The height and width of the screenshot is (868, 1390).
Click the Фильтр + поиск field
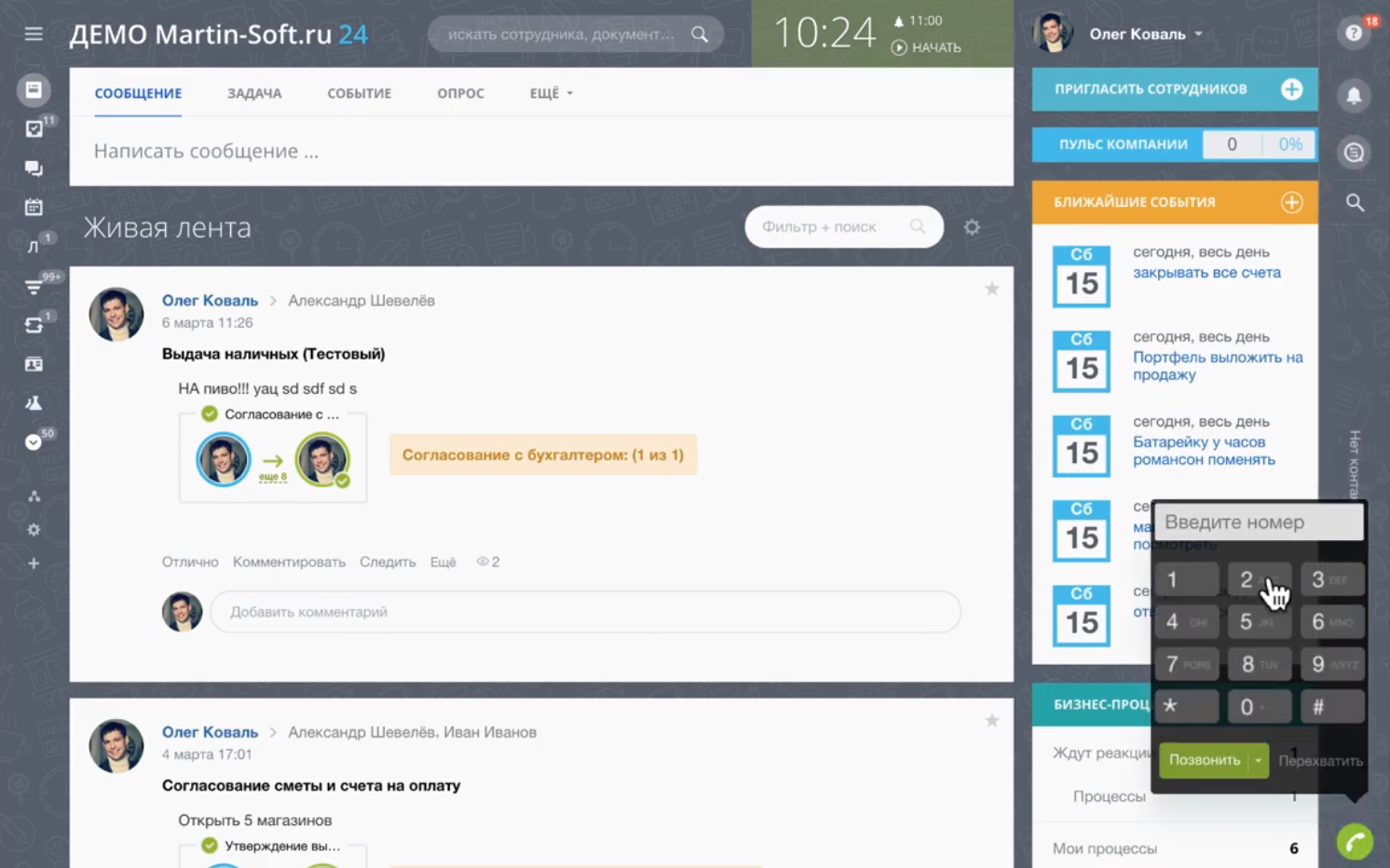coord(844,227)
